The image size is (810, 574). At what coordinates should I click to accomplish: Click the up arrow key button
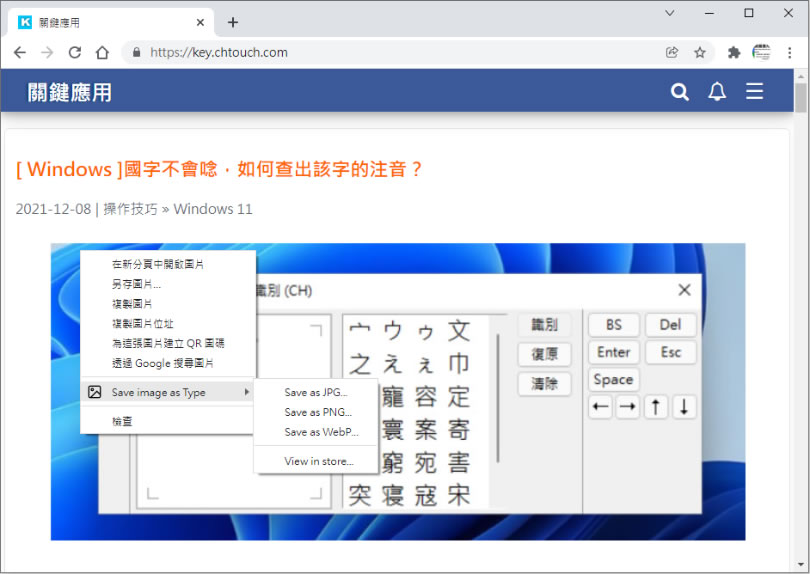656,407
